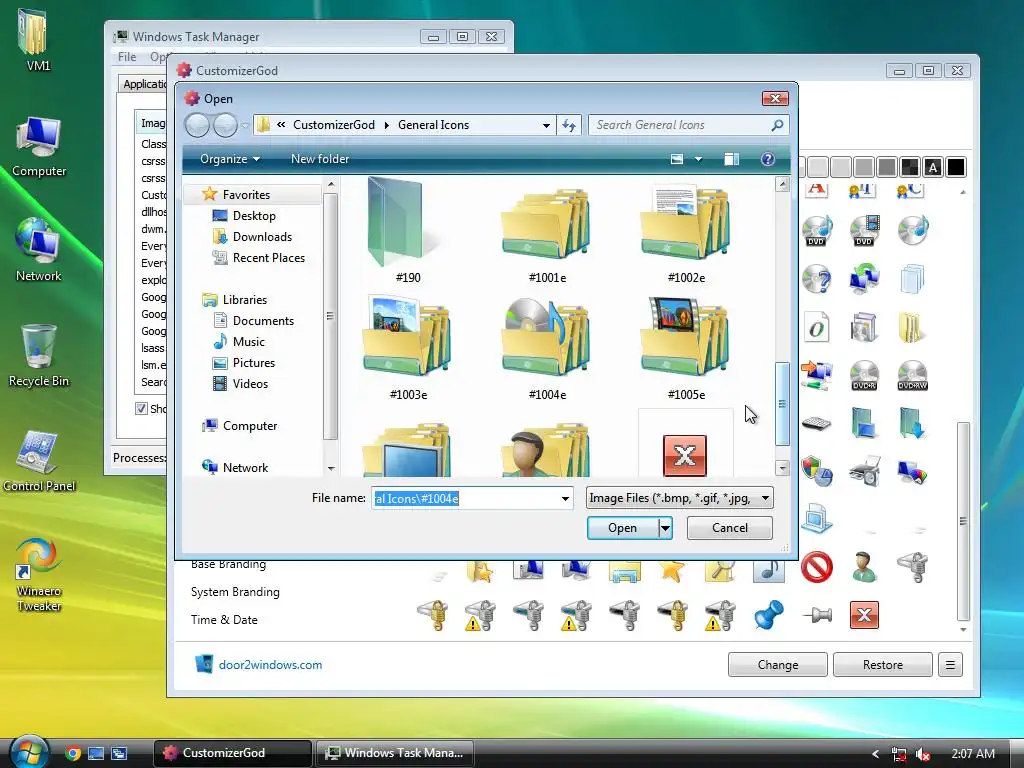
Task: Open Recent Places in navigation pane
Action: [268, 257]
